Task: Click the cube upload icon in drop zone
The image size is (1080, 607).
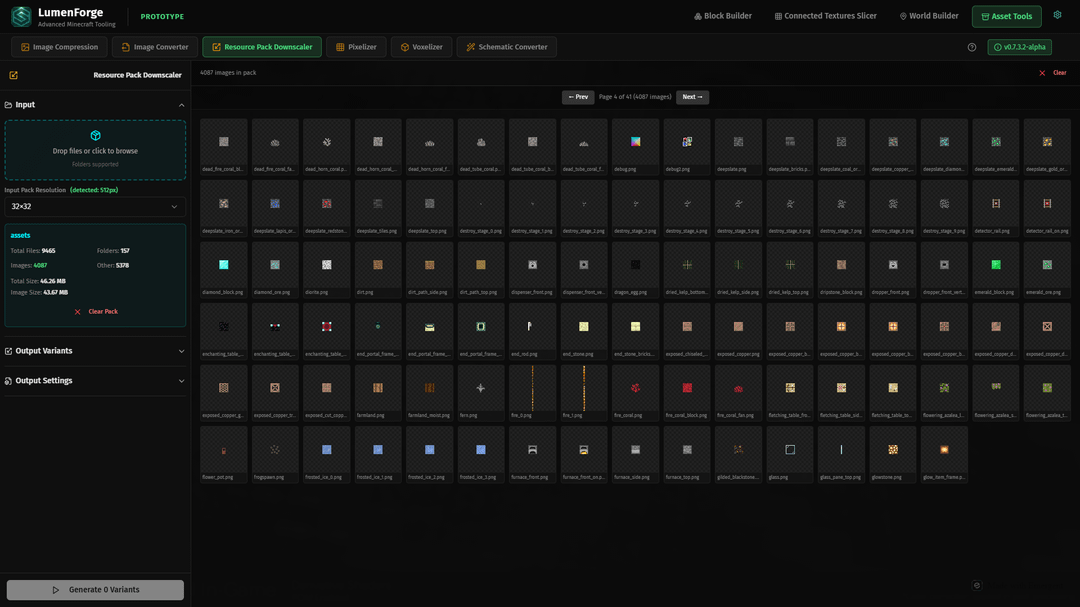Action: click(x=95, y=136)
